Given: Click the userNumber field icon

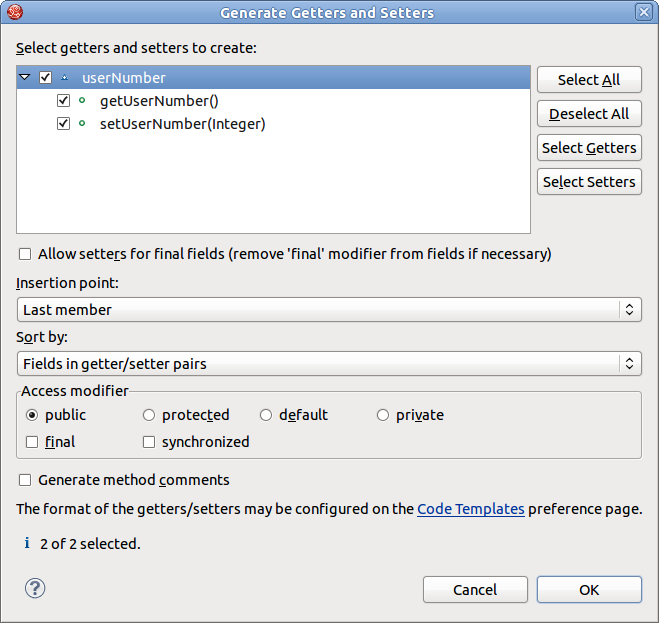Looking at the screenshot, I should tap(65, 78).
